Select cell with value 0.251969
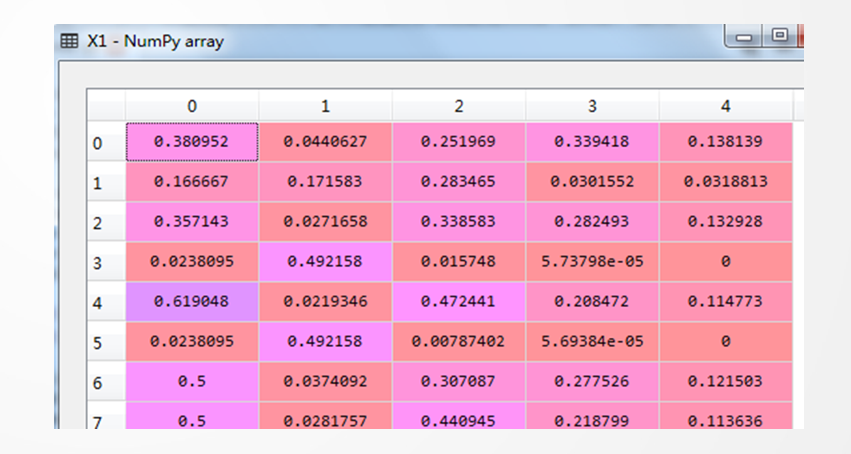This screenshot has height=454, width=851. (x=459, y=142)
